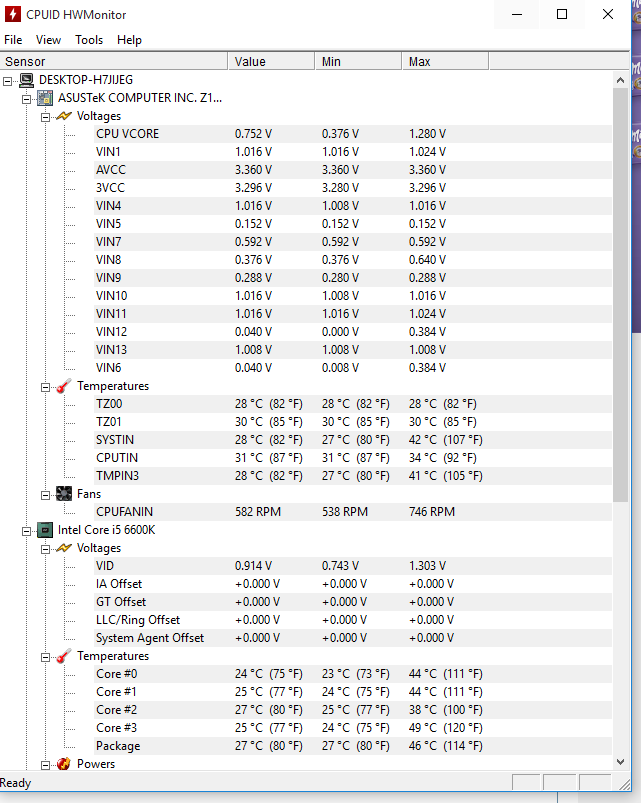Image resolution: width=641 pixels, height=803 pixels.
Task: Select the VID voltage row
Action: pos(353,566)
